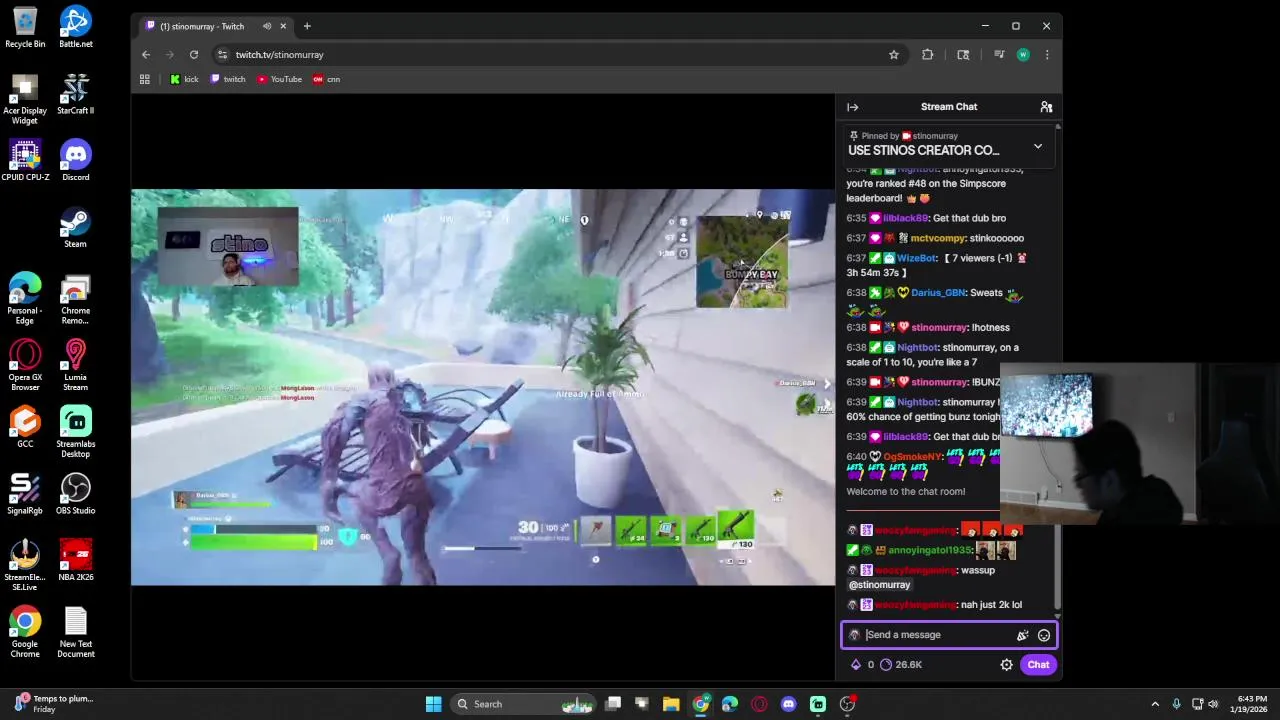This screenshot has width=1280, height=720.
Task: Open StarCraft II desktop shortcut
Action: pos(75,94)
